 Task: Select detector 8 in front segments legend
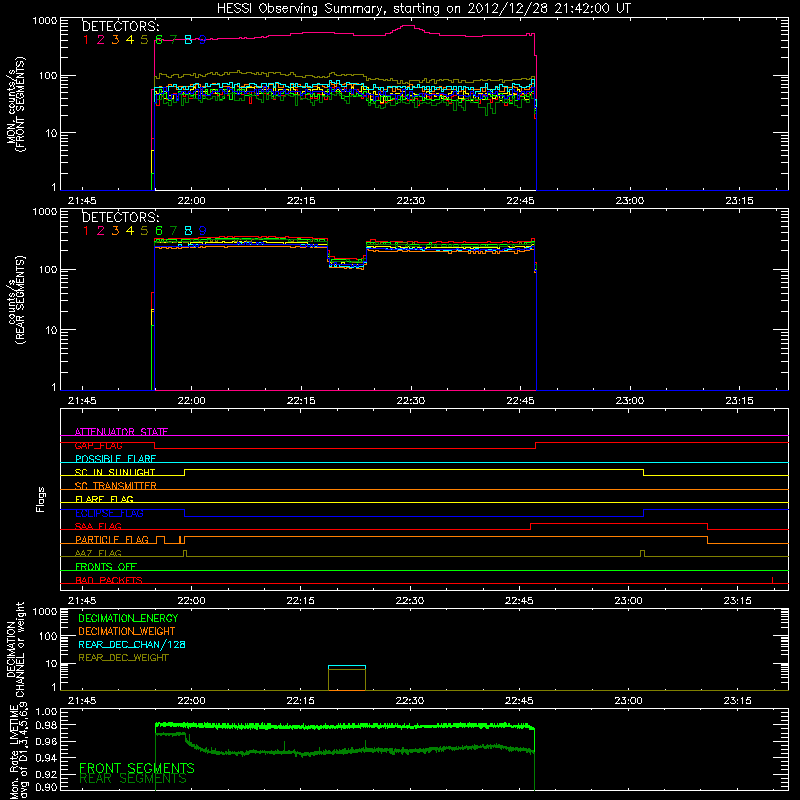click(x=188, y=40)
